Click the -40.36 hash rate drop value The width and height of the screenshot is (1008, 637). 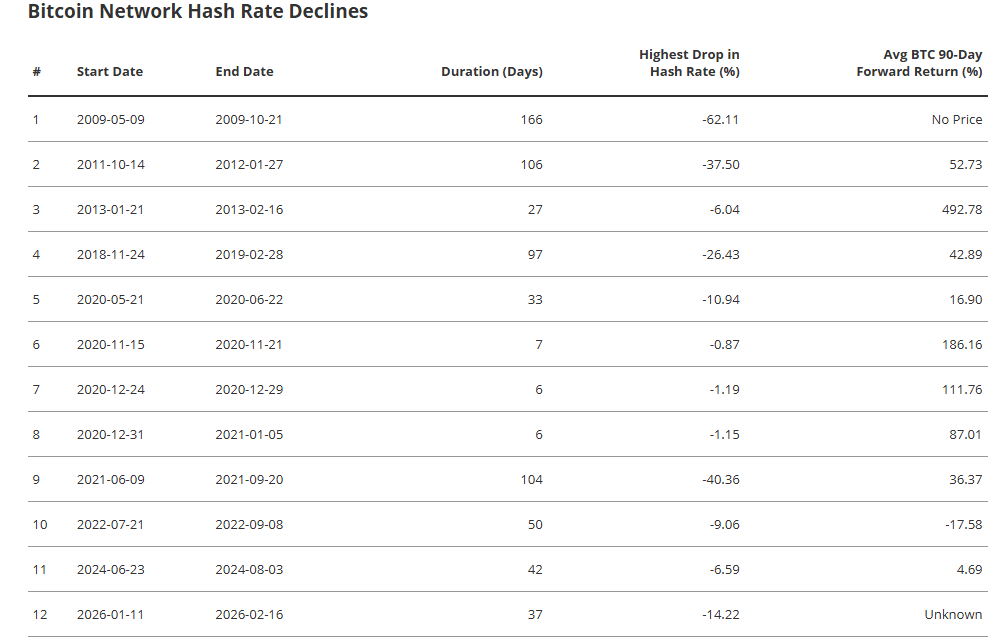[x=720, y=480]
